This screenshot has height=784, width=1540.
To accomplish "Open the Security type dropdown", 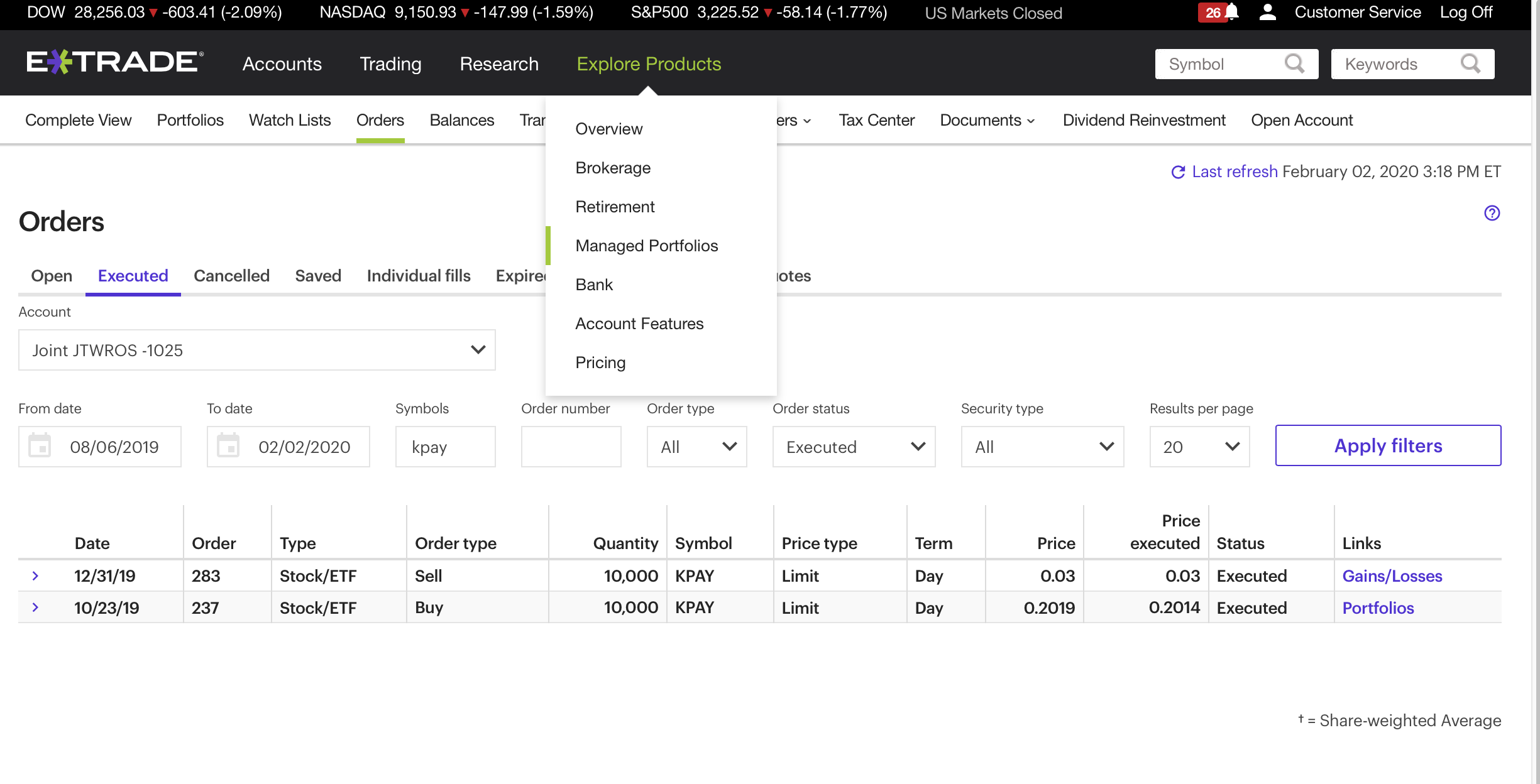I will (x=1042, y=447).
